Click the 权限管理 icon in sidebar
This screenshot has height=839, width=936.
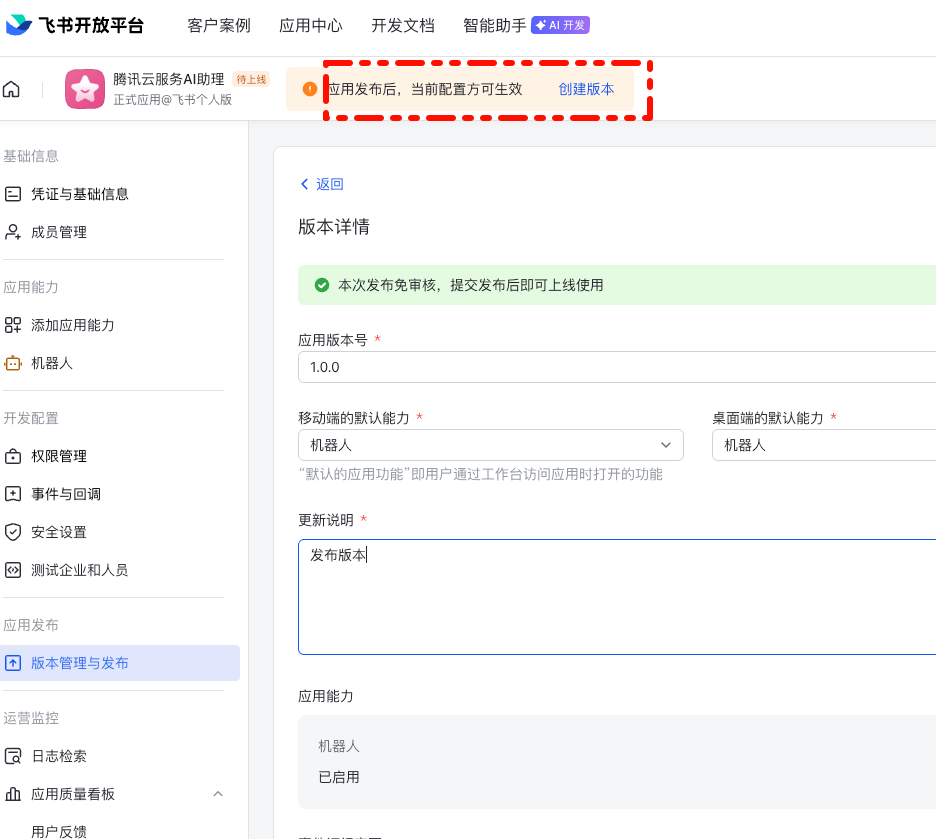[13, 456]
